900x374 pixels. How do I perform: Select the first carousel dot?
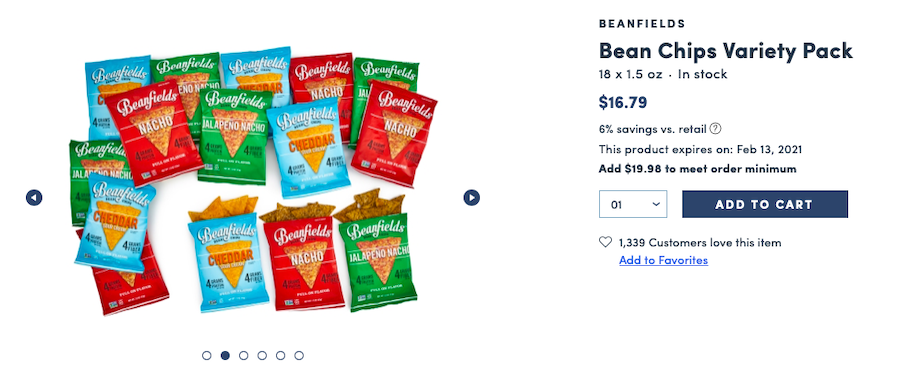(x=207, y=355)
